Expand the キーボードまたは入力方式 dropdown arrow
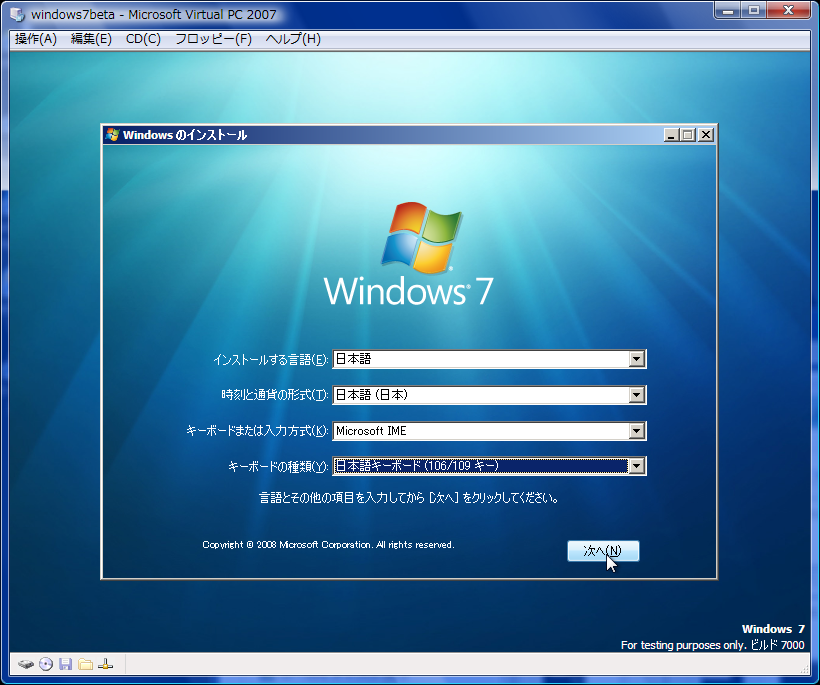The height and width of the screenshot is (685, 820). pyautogui.click(x=636, y=431)
